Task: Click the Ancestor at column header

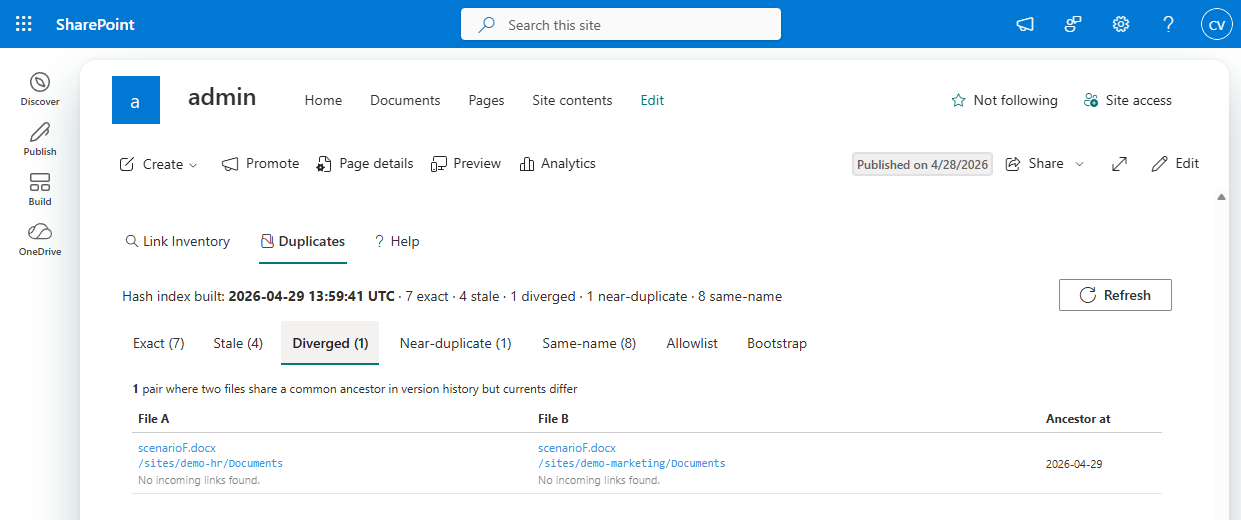Action: [1078, 419]
